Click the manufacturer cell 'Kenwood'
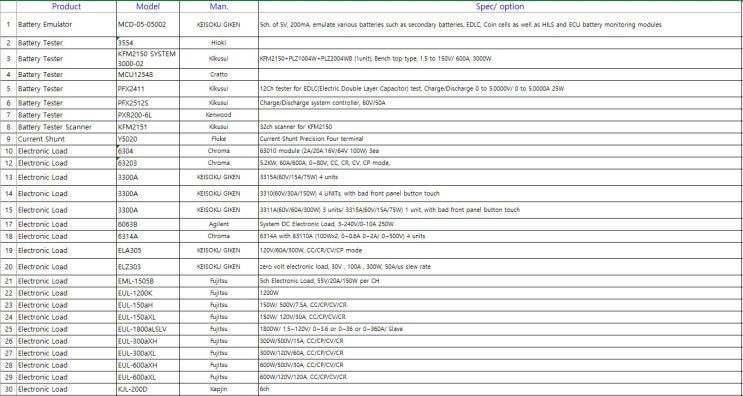The width and height of the screenshot is (743, 396). click(219, 115)
